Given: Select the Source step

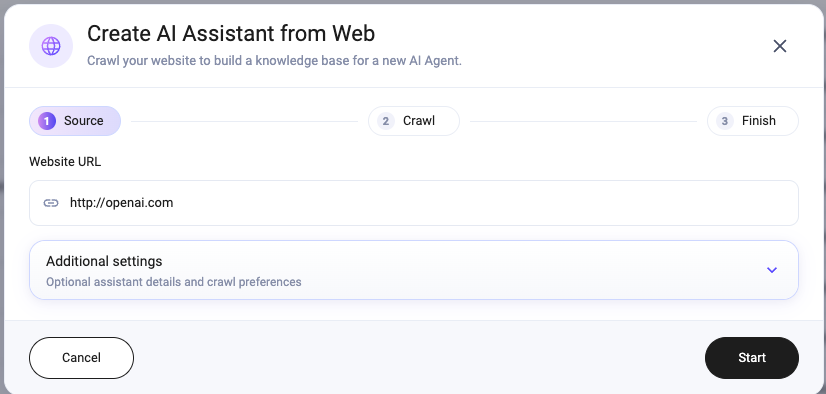Looking at the screenshot, I should point(75,121).
